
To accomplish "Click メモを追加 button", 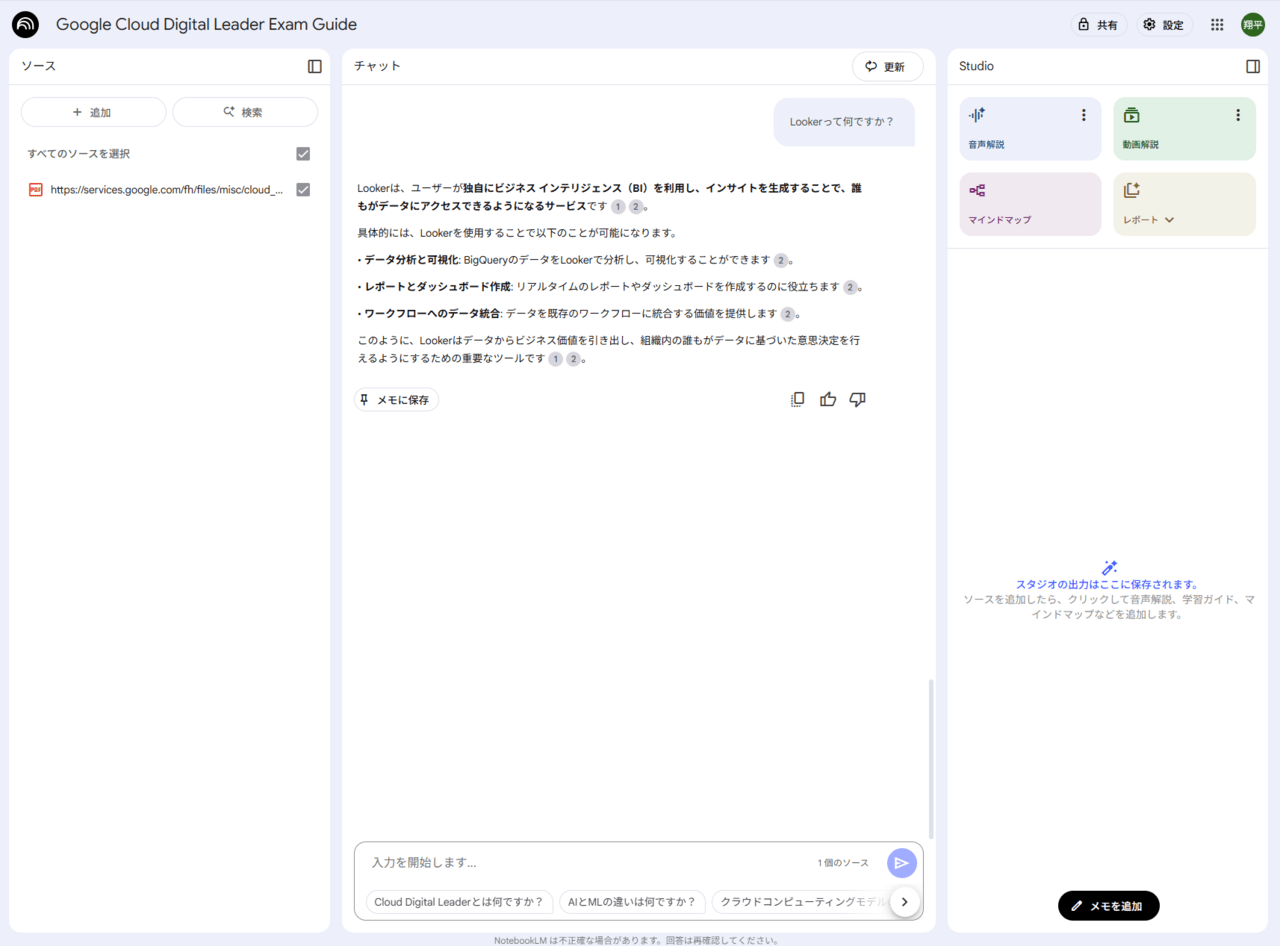I will point(1108,906).
